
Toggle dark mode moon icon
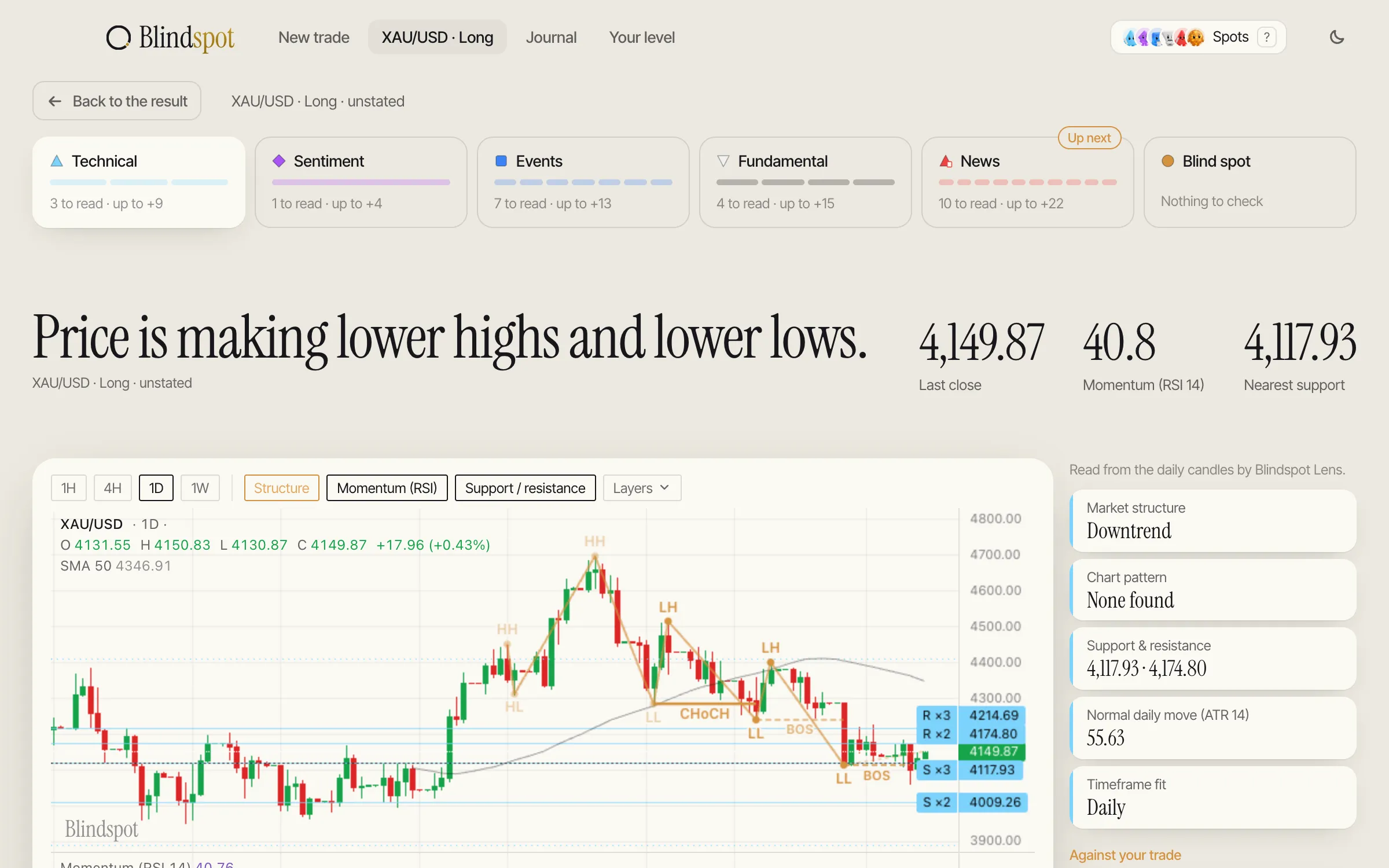1337,37
